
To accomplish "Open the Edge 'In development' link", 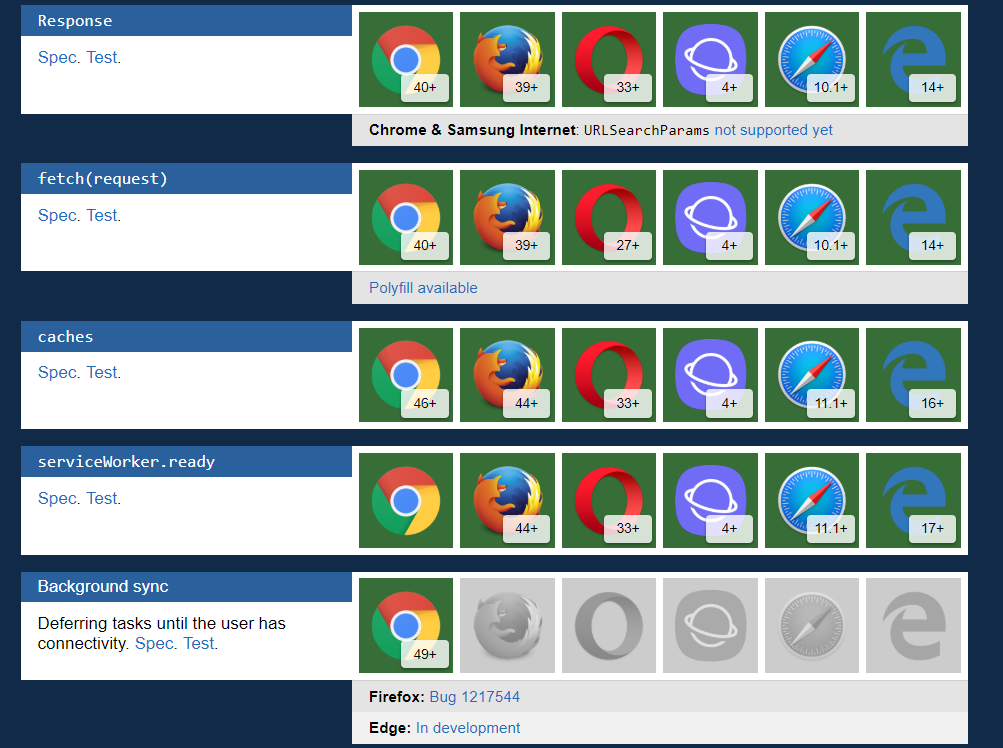I will [x=468, y=728].
